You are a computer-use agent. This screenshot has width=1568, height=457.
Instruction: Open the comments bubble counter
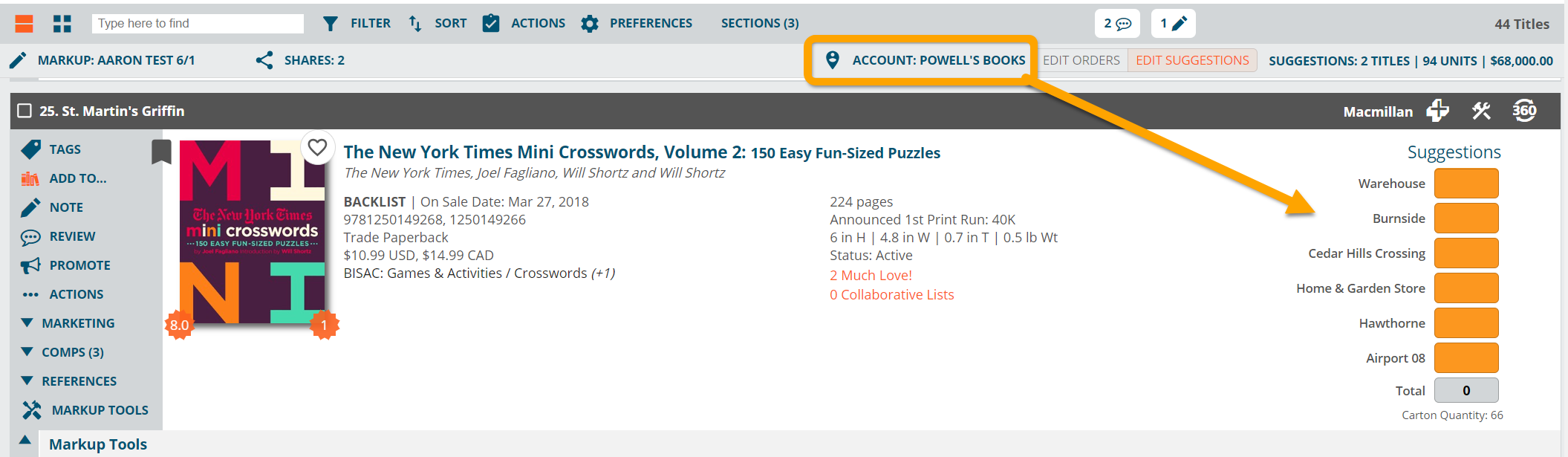click(x=1117, y=24)
